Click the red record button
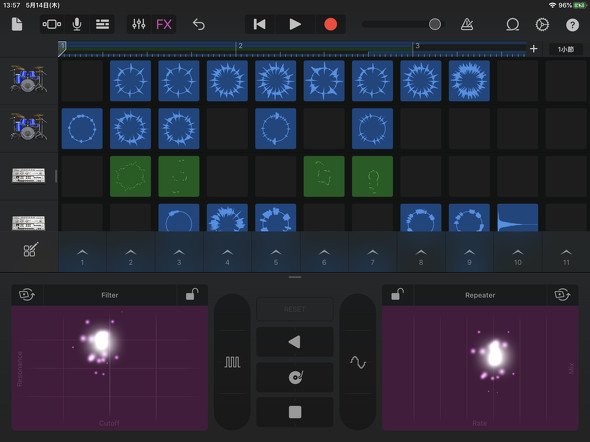 click(x=330, y=24)
